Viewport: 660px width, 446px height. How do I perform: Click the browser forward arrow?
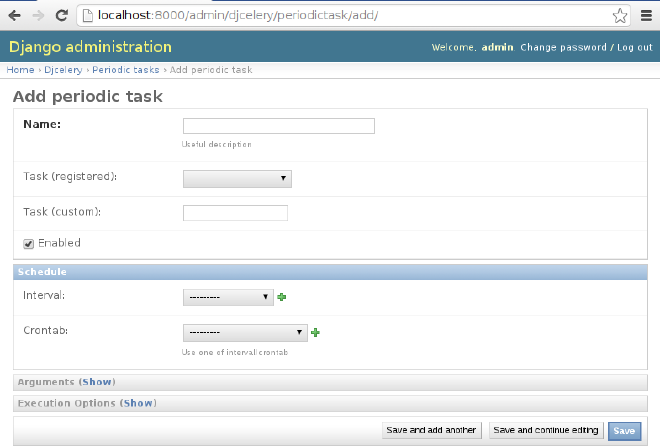(x=38, y=16)
